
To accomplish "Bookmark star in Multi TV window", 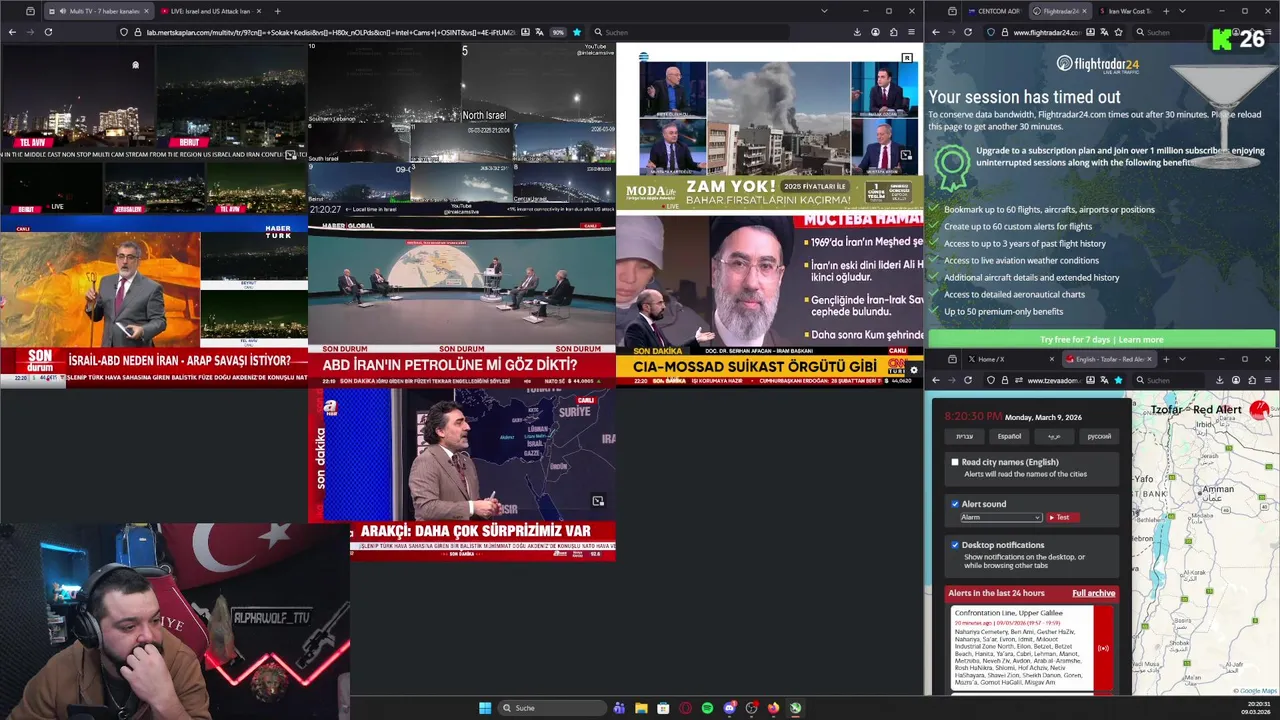I will click(576, 32).
